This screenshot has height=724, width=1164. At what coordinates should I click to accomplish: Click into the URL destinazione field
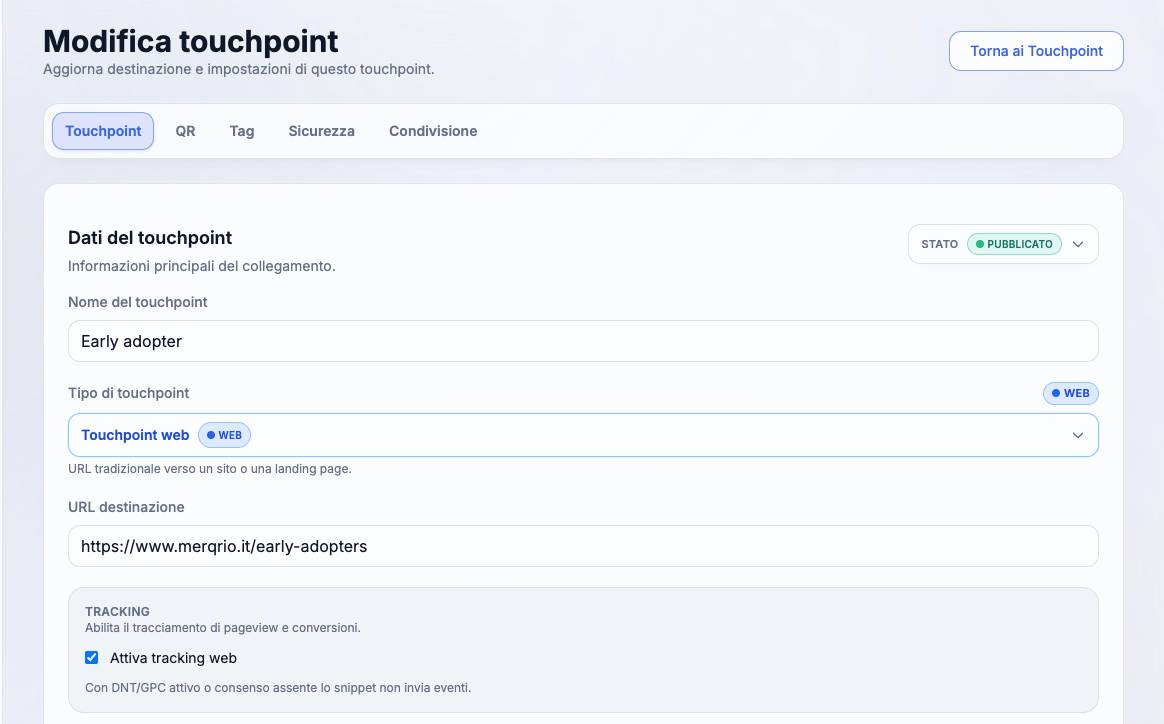(x=583, y=546)
